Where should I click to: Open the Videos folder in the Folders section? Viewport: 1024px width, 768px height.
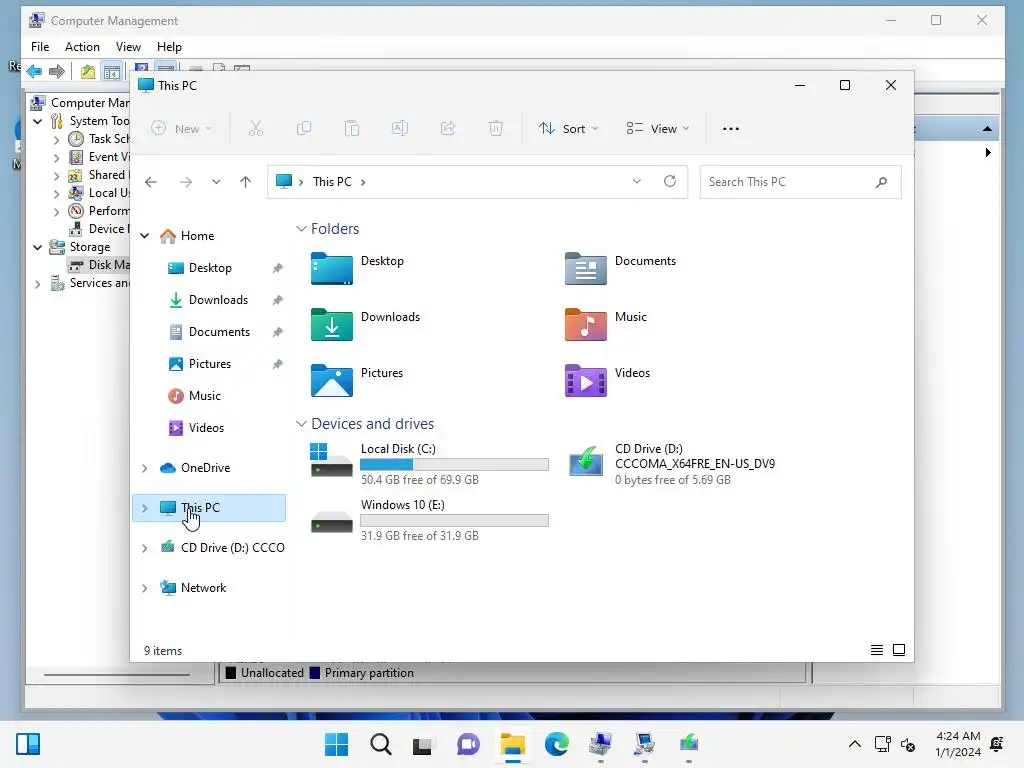607,381
